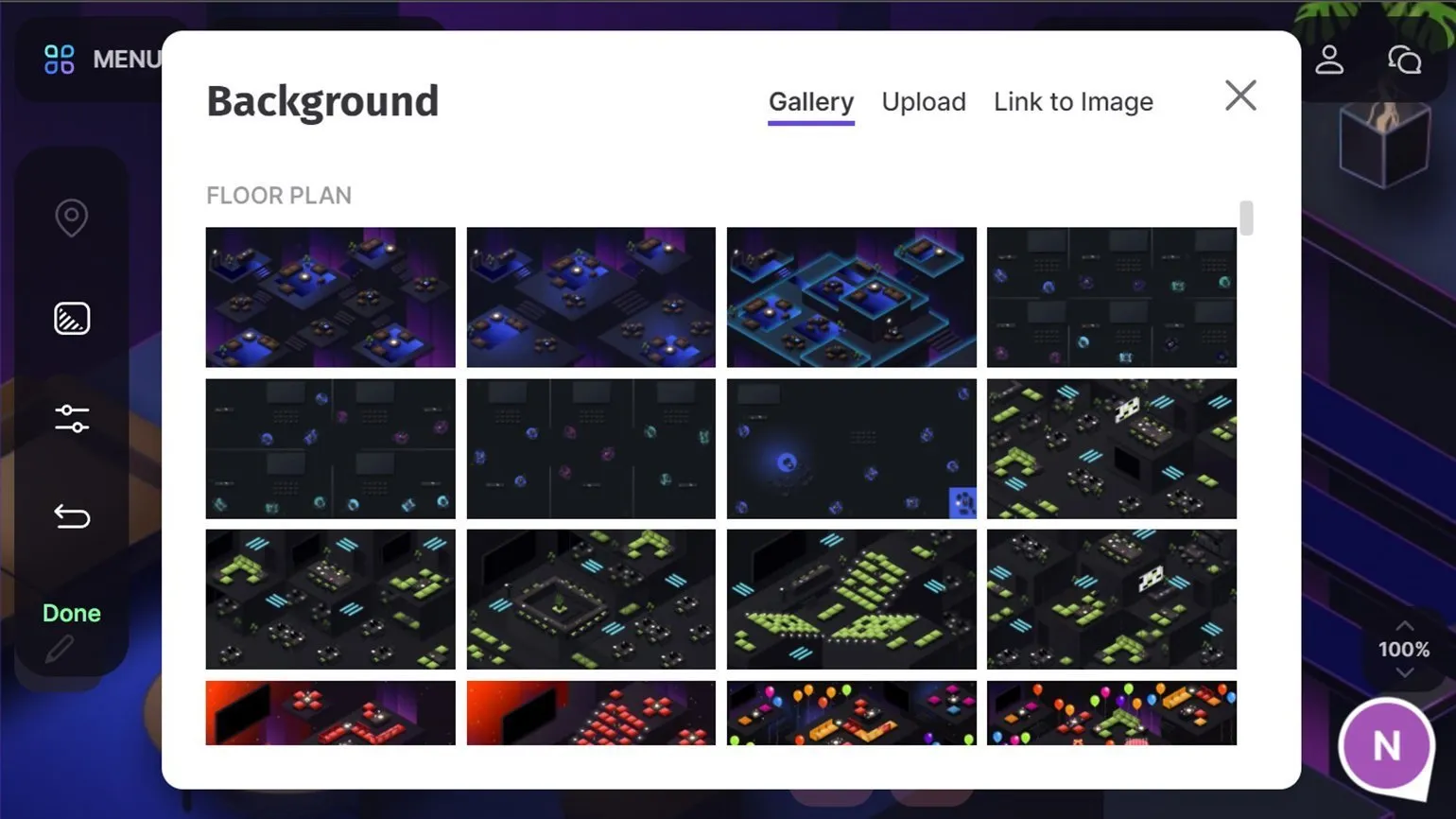Viewport: 1456px width, 819px height.
Task: Switch to the Link to Image tab
Action: pyautogui.click(x=1073, y=102)
